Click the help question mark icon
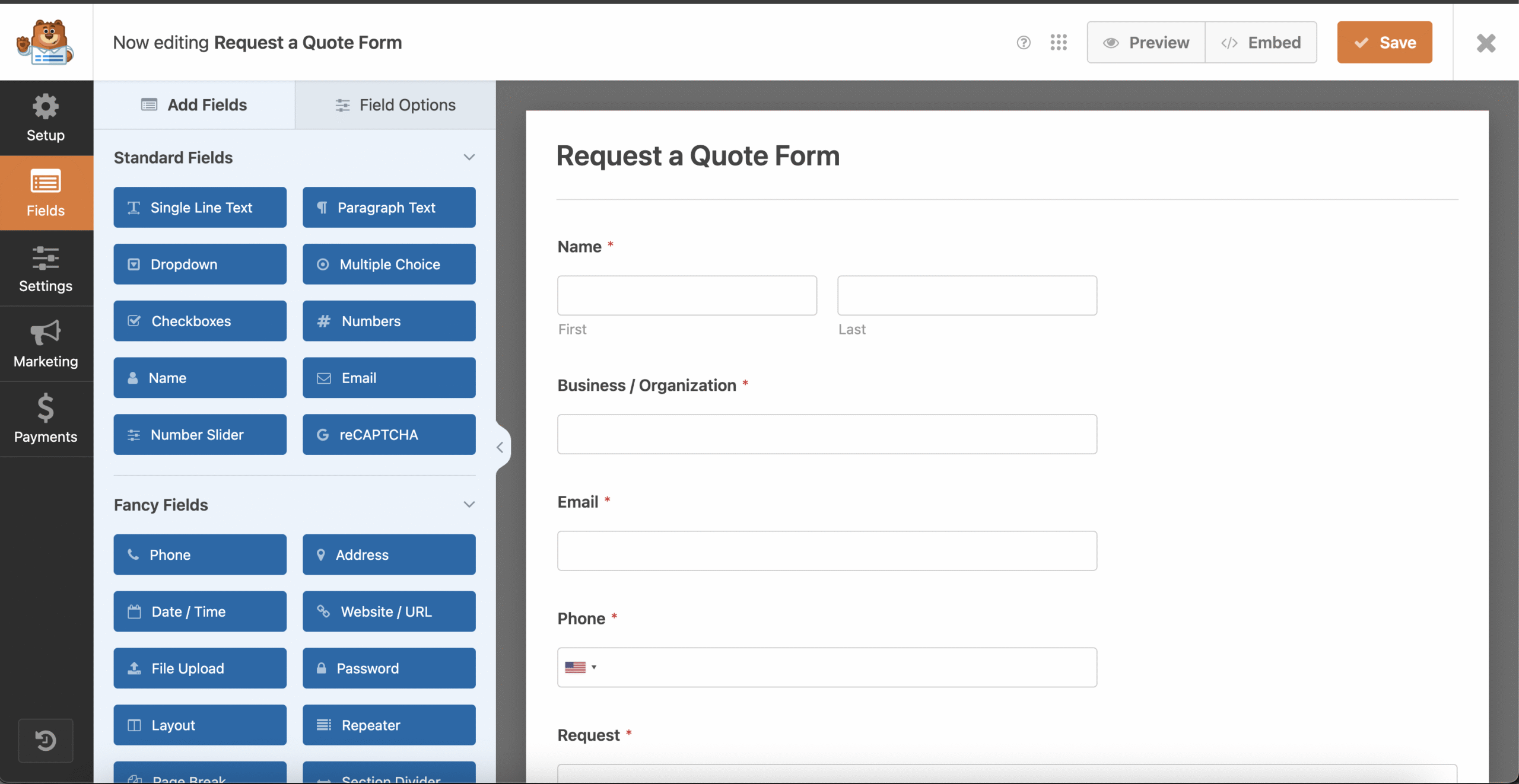 tap(1024, 43)
